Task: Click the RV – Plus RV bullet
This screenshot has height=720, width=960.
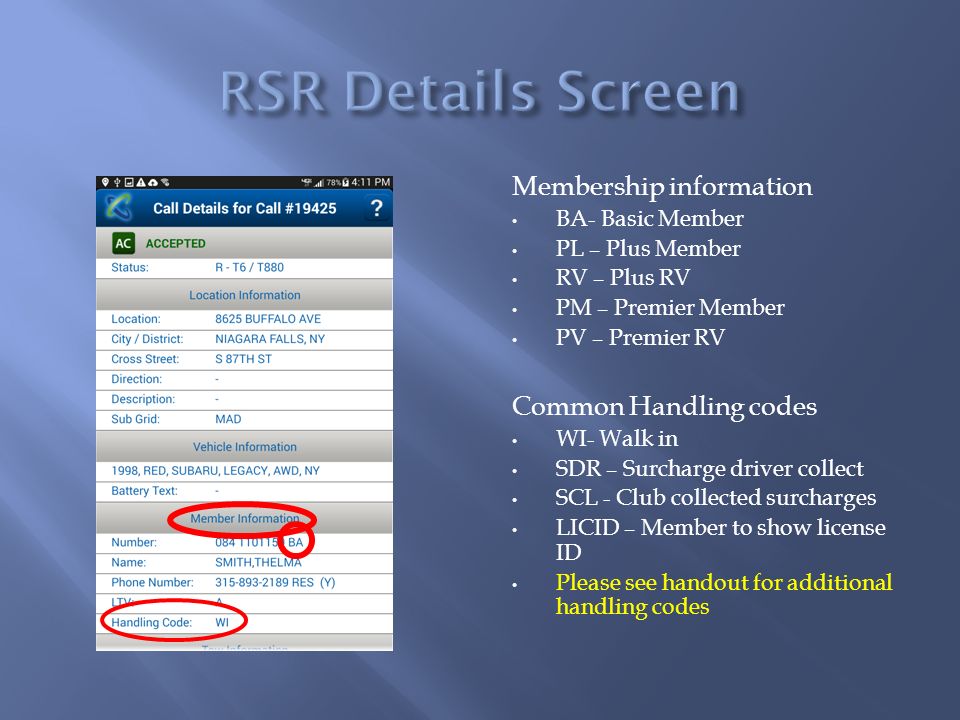Action: click(622, 277)
